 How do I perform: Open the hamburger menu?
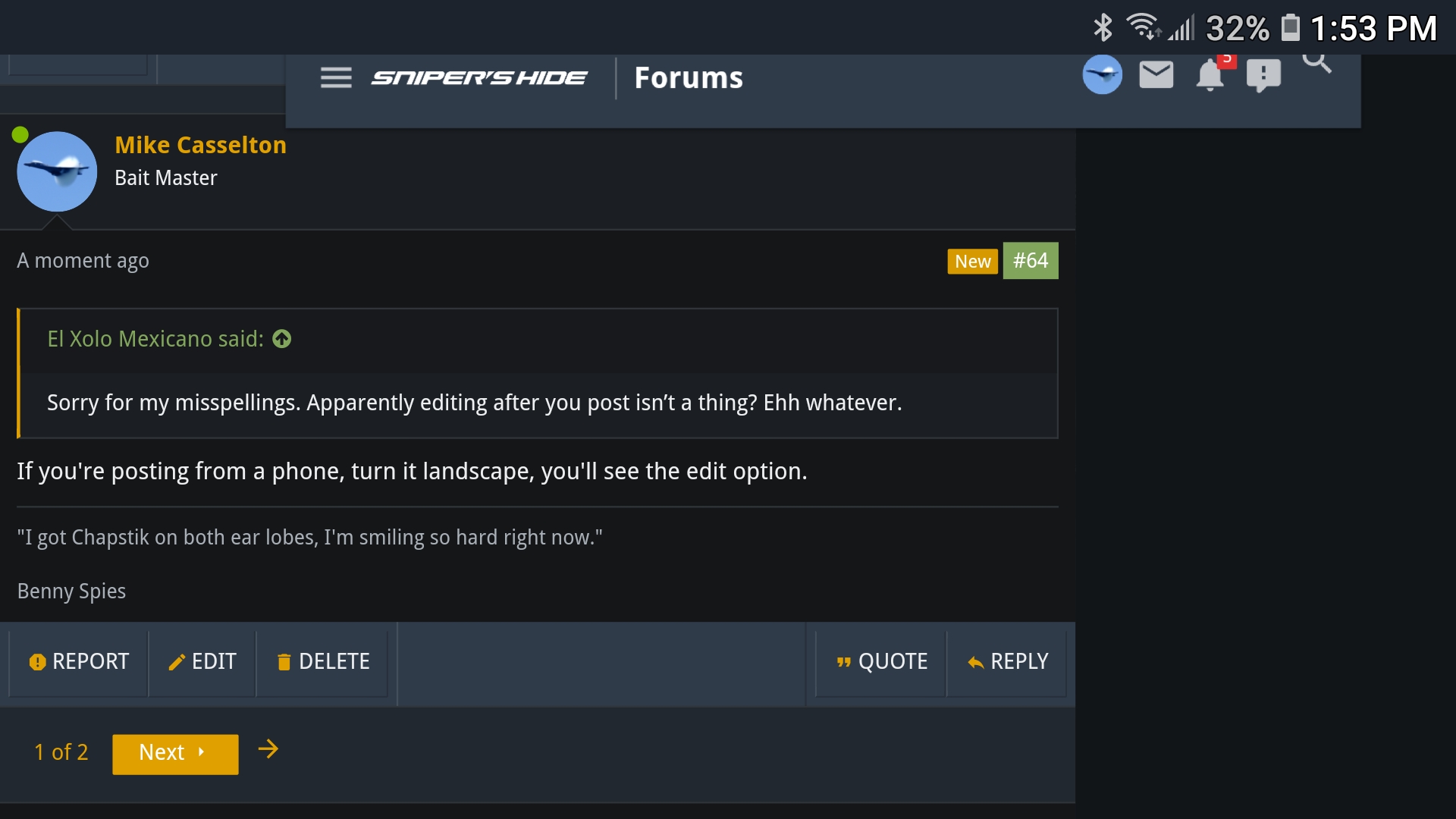[337, 78]
